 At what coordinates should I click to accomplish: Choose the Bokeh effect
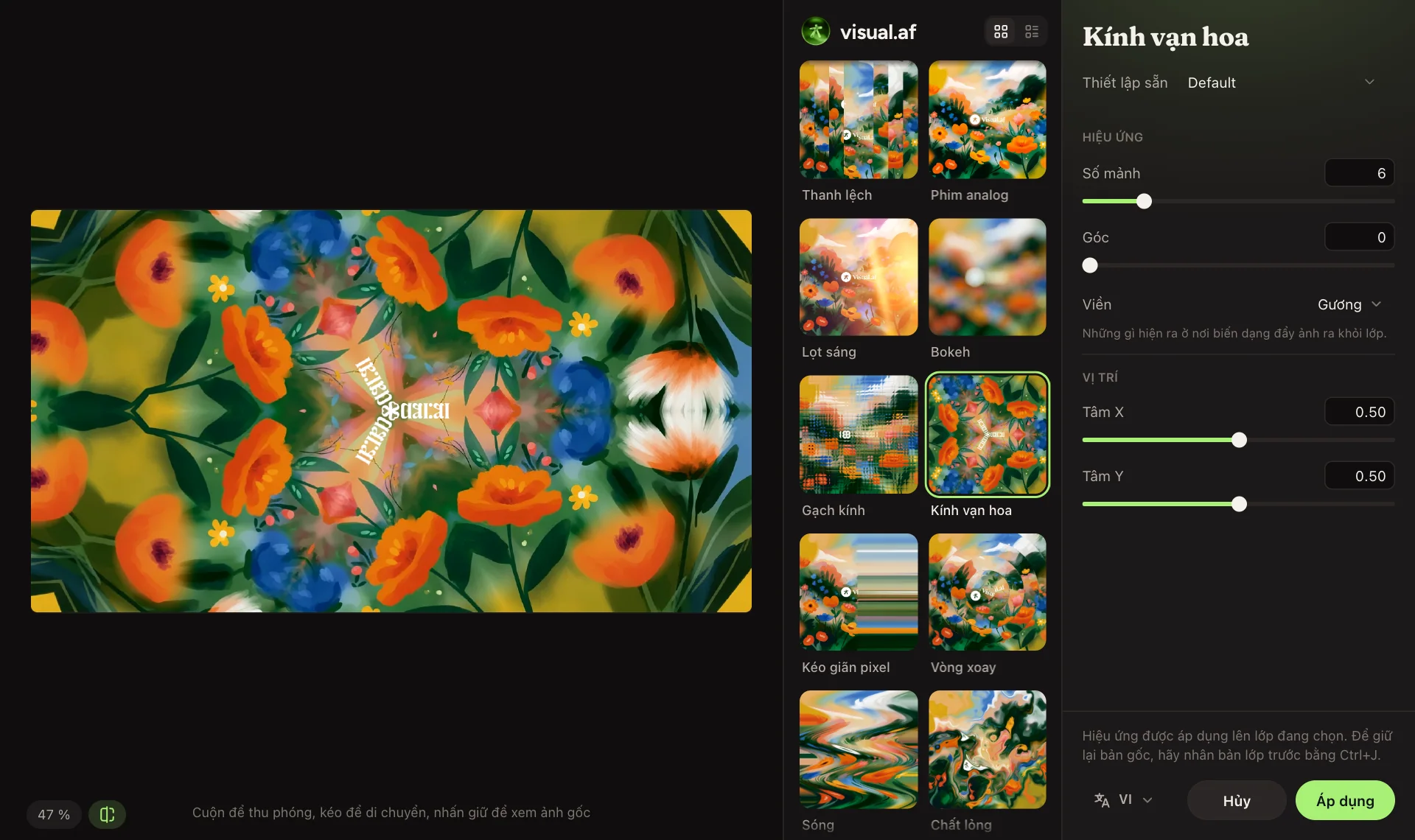(988, 277)
